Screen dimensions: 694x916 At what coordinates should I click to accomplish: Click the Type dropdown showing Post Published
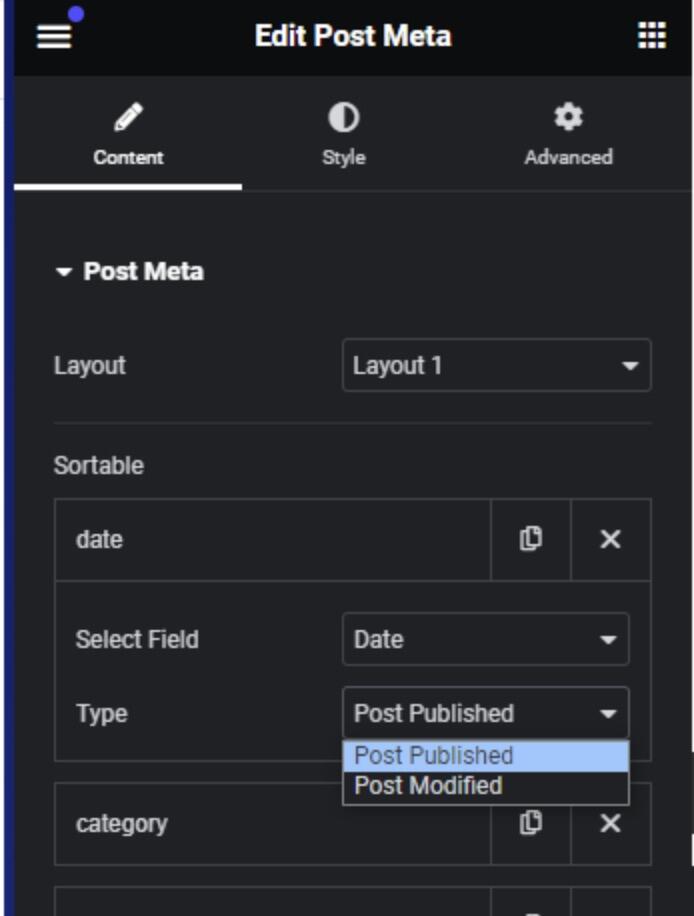tap(485, 713)
